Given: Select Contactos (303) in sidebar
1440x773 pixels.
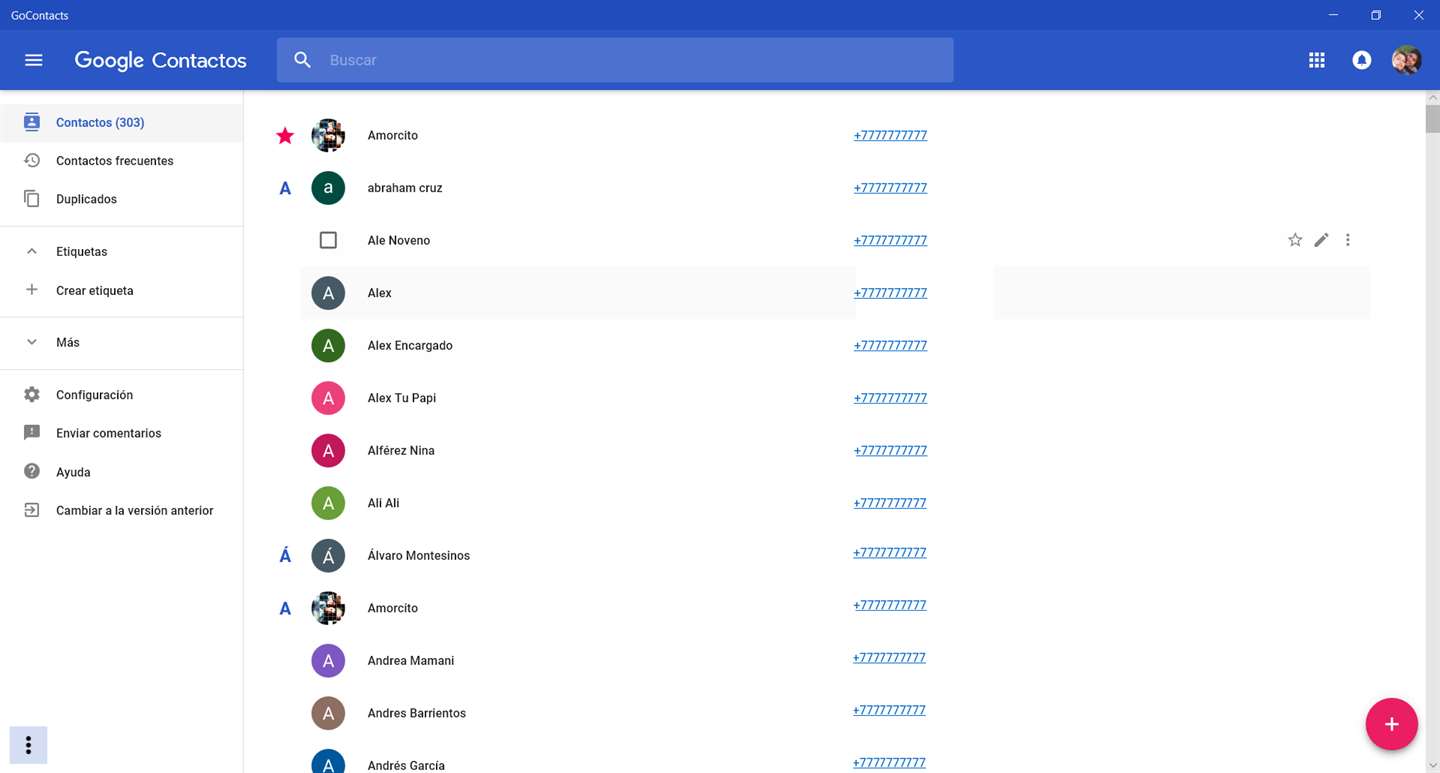Looking at the screenshot, I should (x=121, y=123).
